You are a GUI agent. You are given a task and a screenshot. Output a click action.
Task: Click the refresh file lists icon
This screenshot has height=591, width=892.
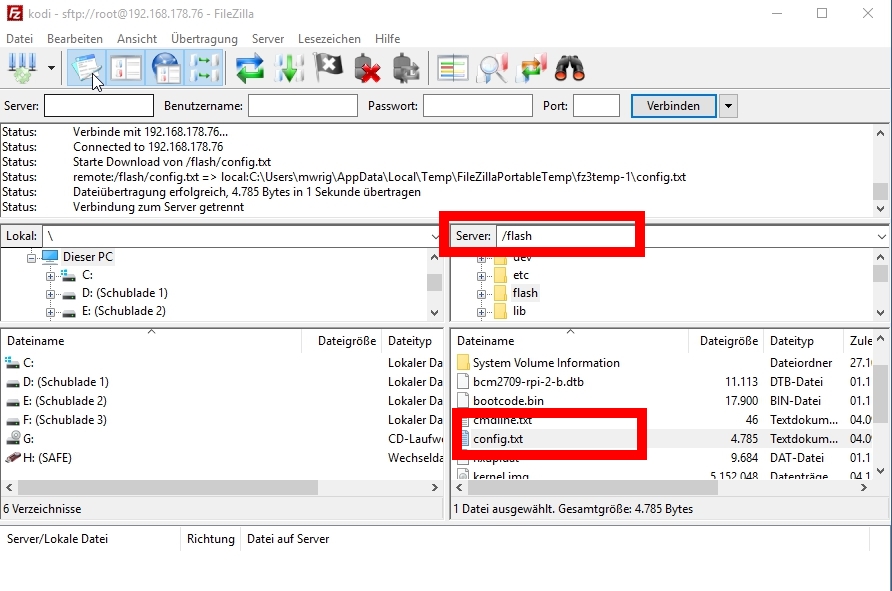(x=250, y=69)
